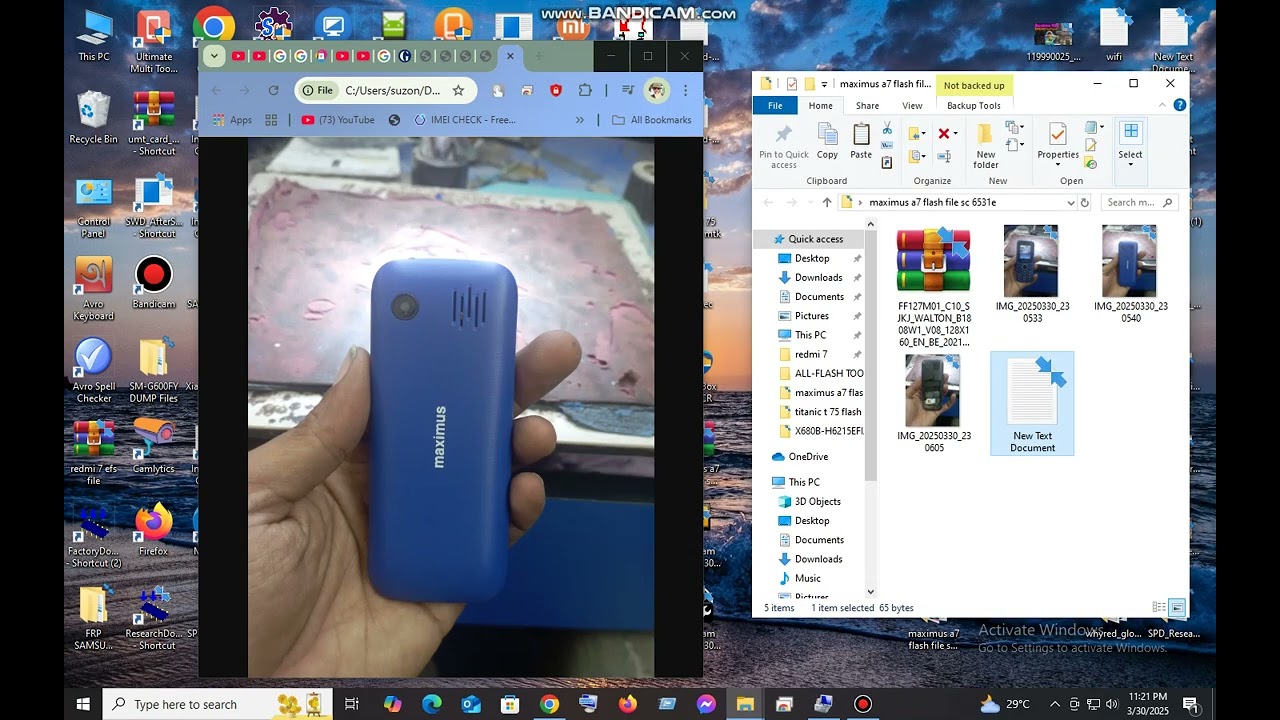Bookmark this page with the star icon

click(x=458, y=90)
